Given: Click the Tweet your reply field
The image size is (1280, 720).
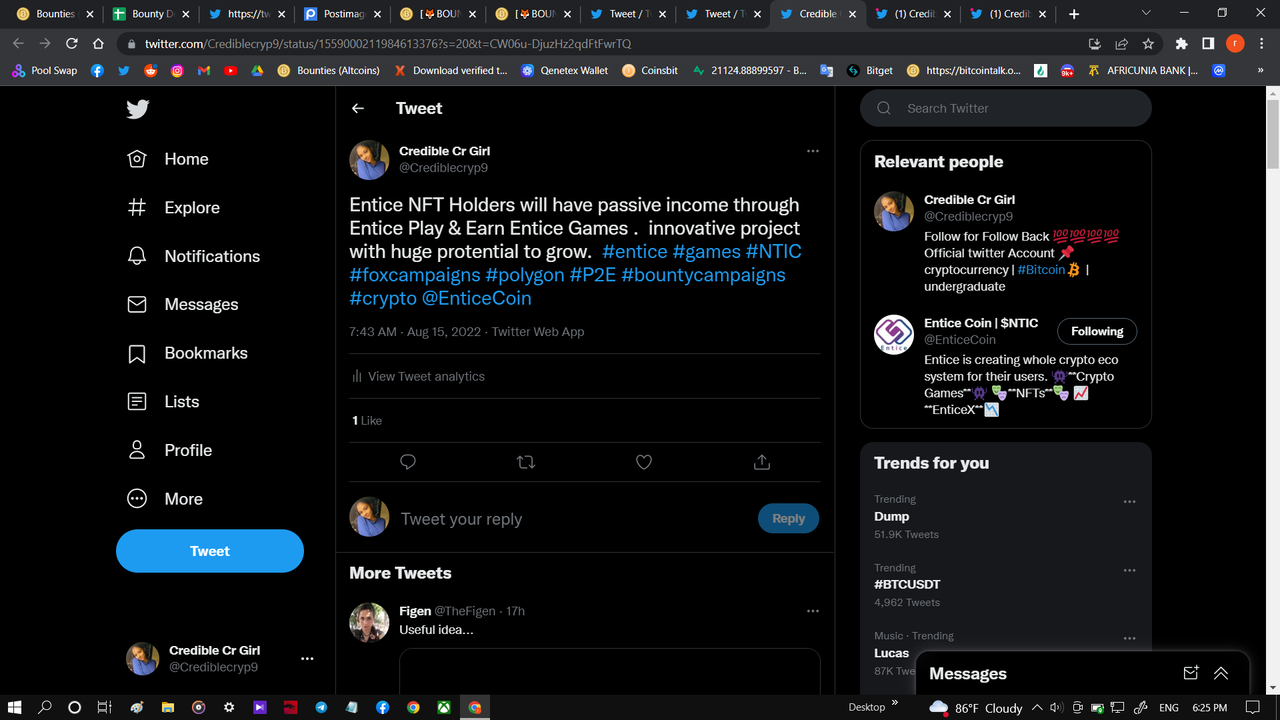Looking at the screenshot, I should click(575, 519).
